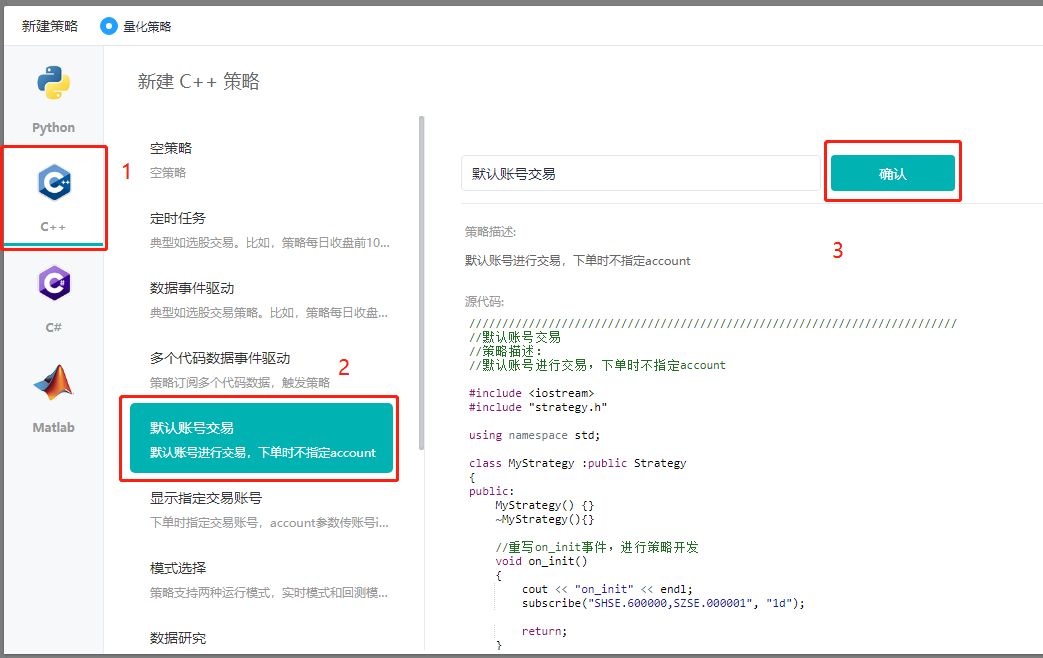Click the //重写on_init事件 comment line
Screen dimensions: 1043x658
tap(597, 547)
